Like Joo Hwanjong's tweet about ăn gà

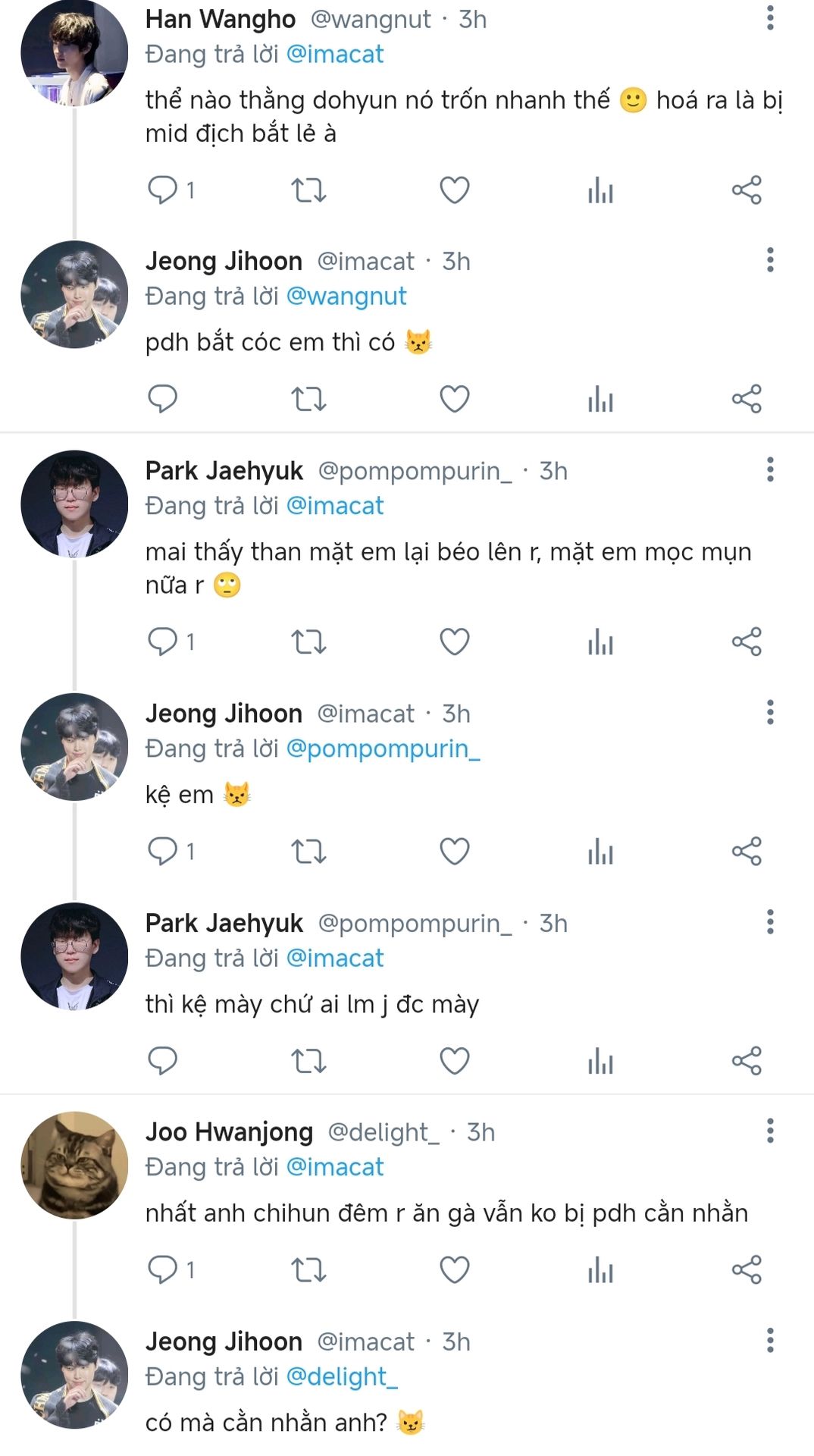pos(455,1269)
